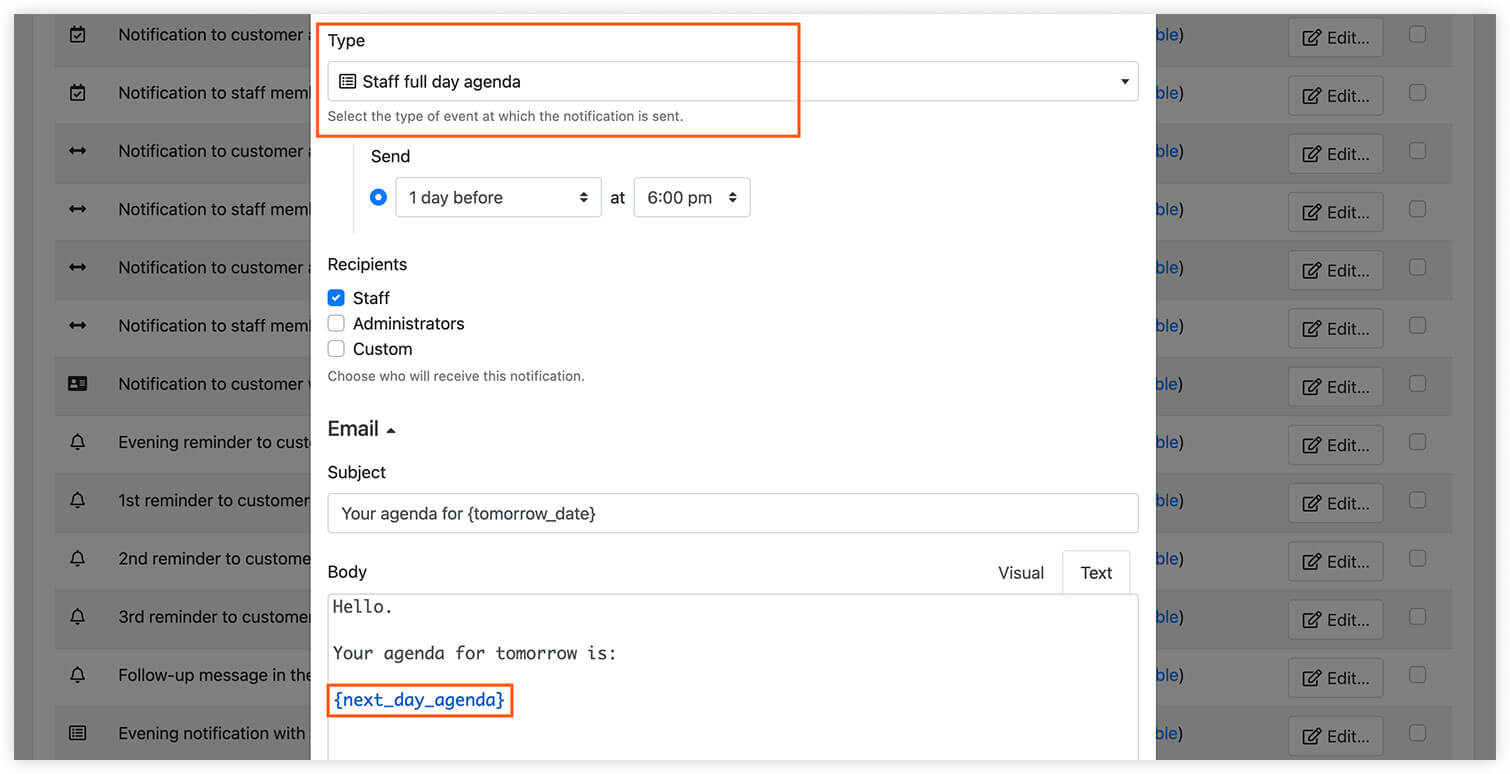Click calendar-check icon in first notification row
1510x774 pixels.
coord(78,34)
